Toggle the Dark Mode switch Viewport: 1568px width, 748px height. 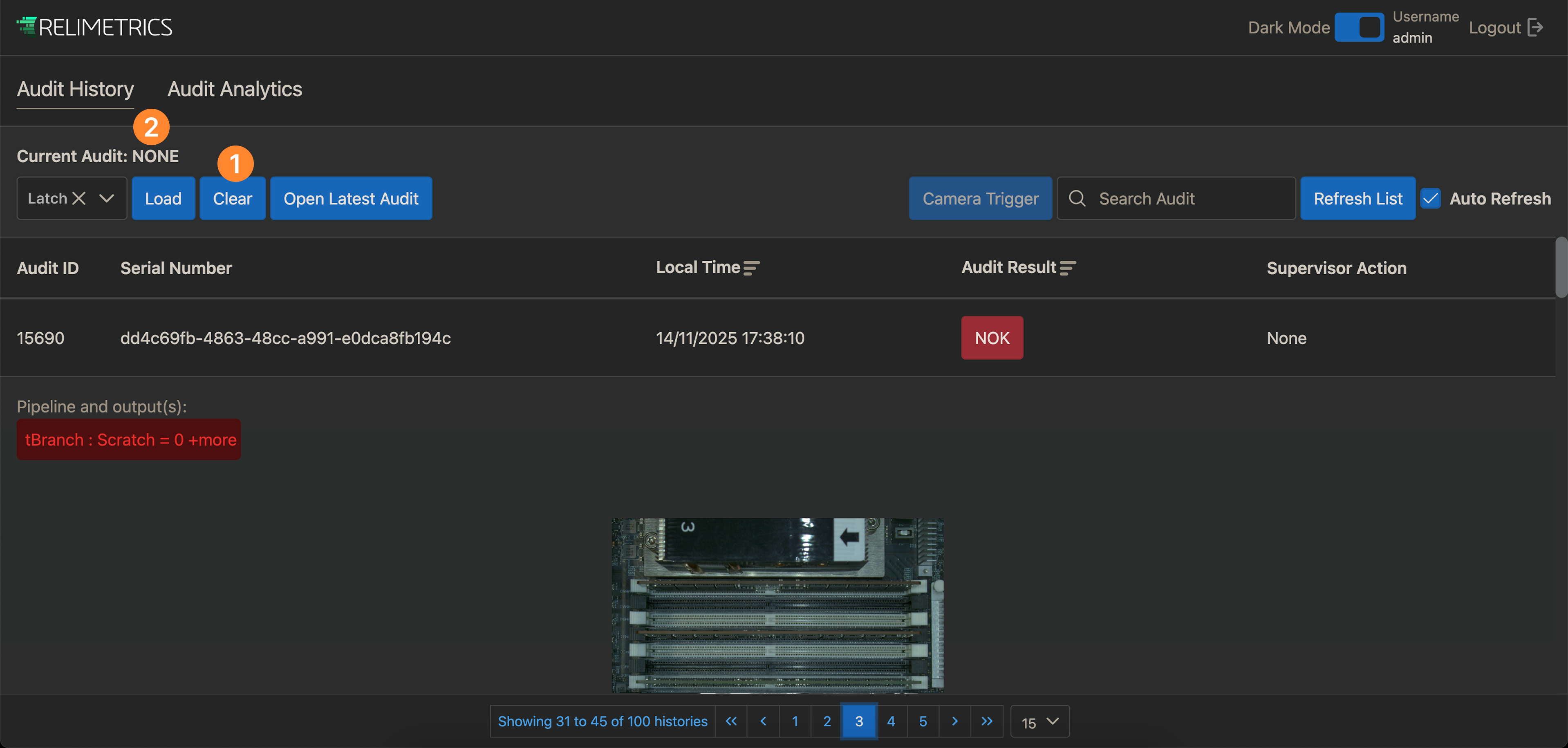[x=1359, y=27]
